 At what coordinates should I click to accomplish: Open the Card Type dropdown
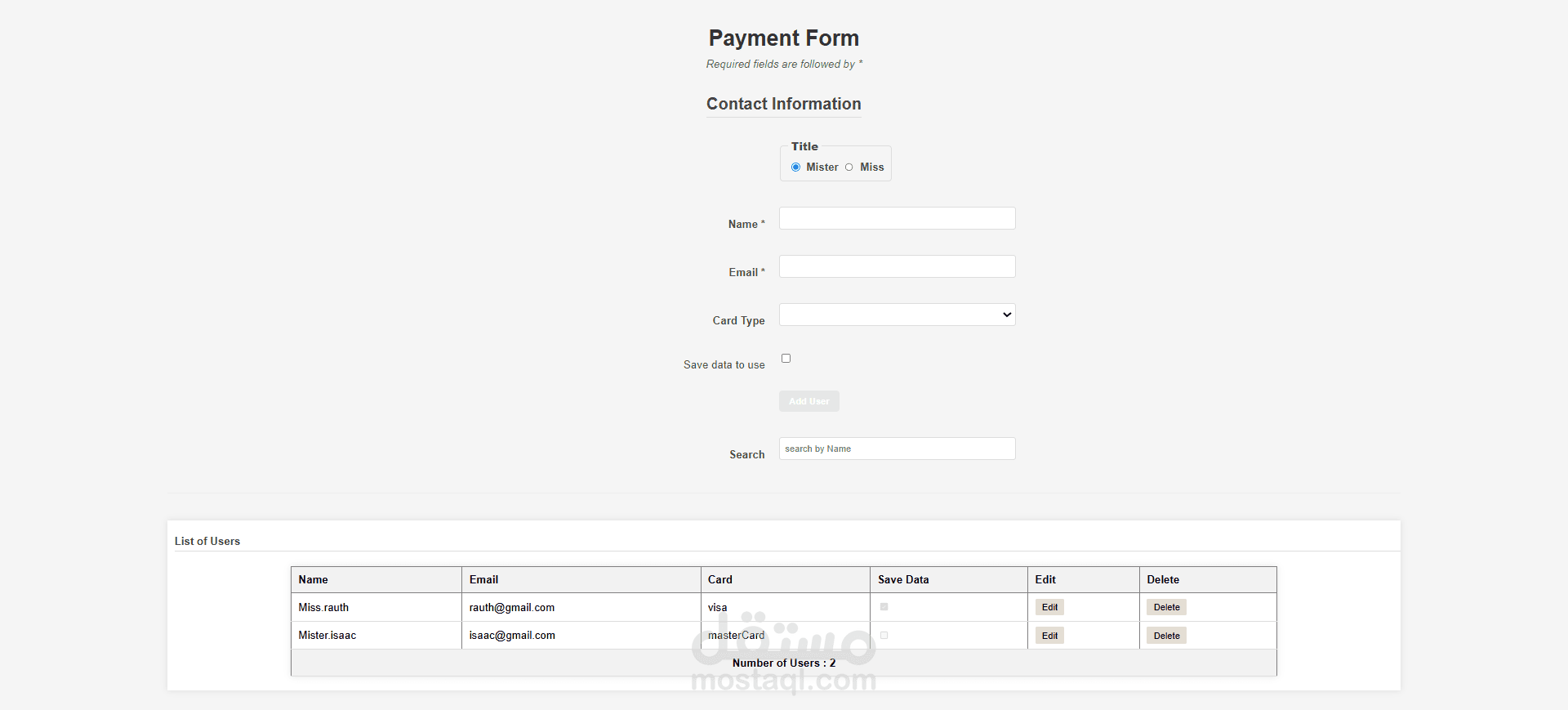(897, 315)
